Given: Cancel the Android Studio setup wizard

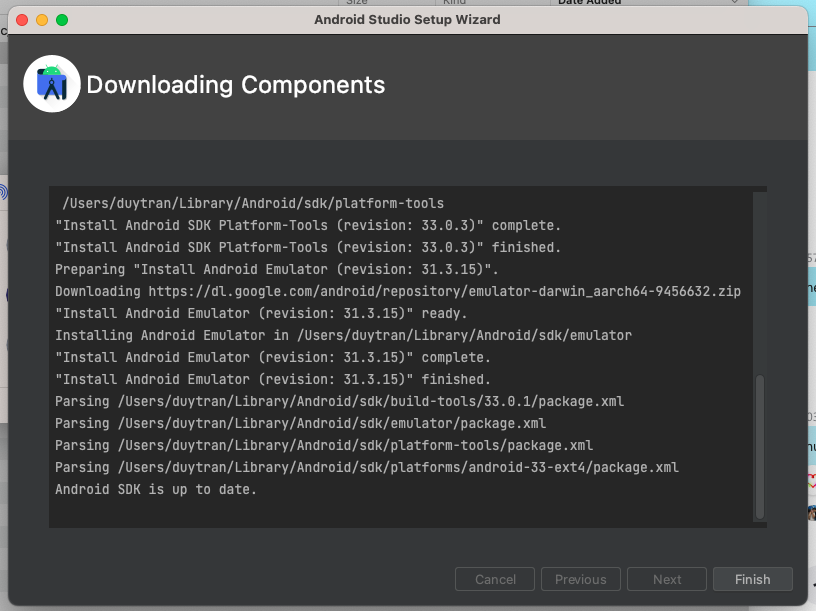Looking at the screenshot, I should click(495, 579).
